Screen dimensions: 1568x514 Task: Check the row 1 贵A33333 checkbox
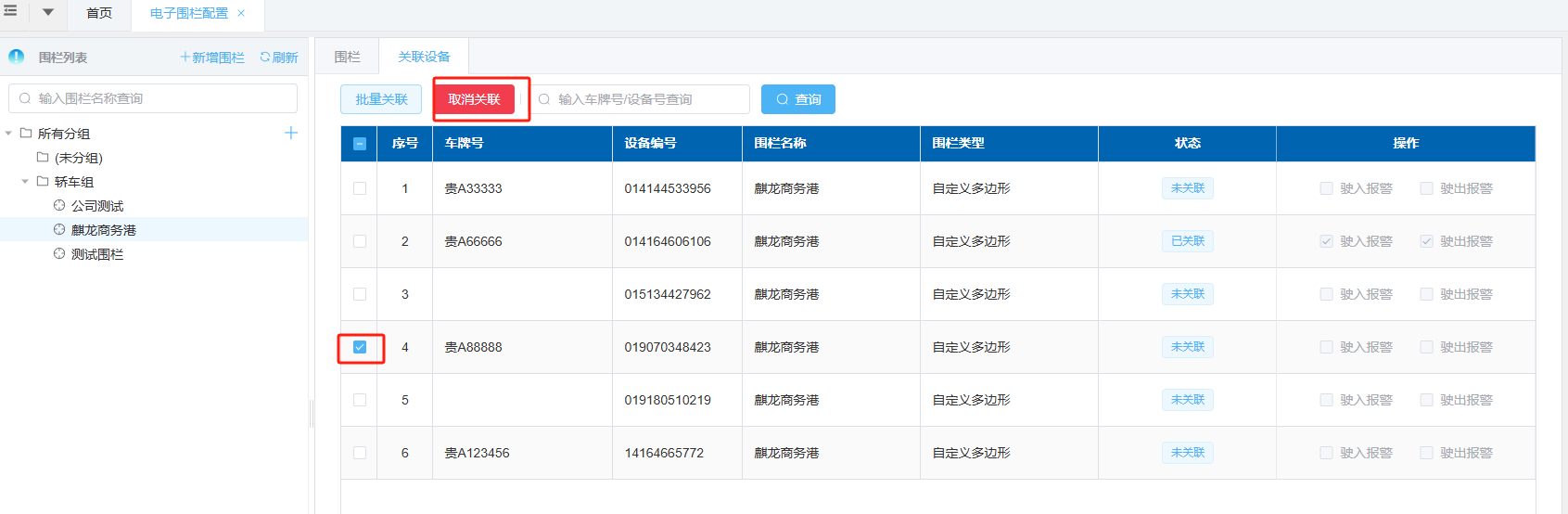pos(360,188)
